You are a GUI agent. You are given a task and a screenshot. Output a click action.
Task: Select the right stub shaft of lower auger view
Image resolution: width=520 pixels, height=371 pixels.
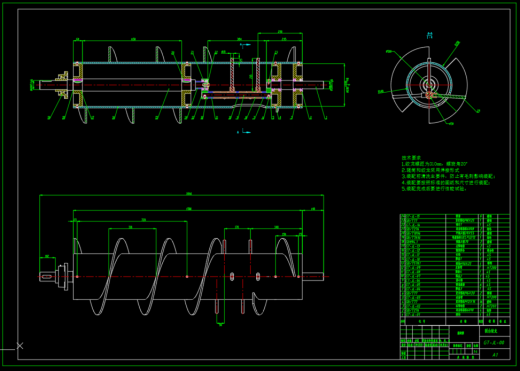coord(313,276)
